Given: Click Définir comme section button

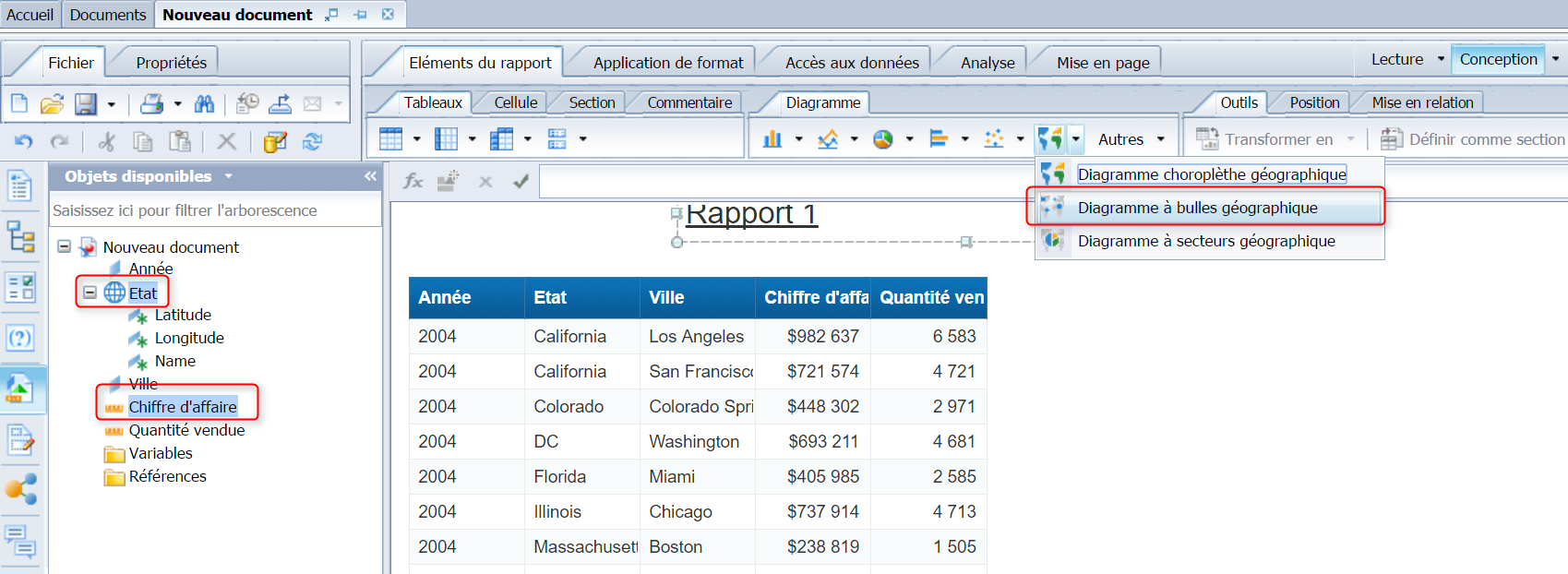Looking at the screenshot, I should click(1473, 139).
